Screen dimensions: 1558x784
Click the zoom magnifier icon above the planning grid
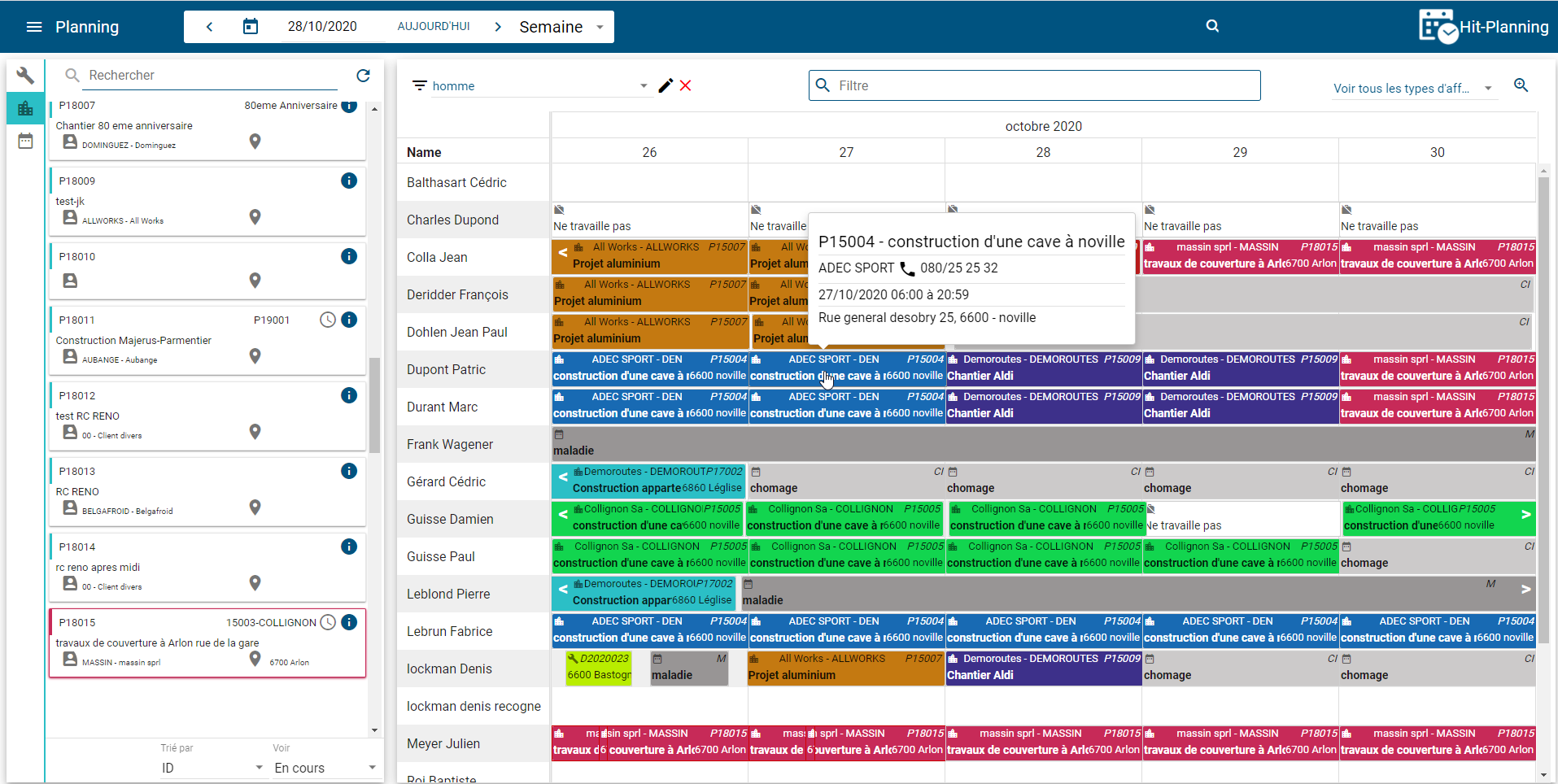[1521, 85]
